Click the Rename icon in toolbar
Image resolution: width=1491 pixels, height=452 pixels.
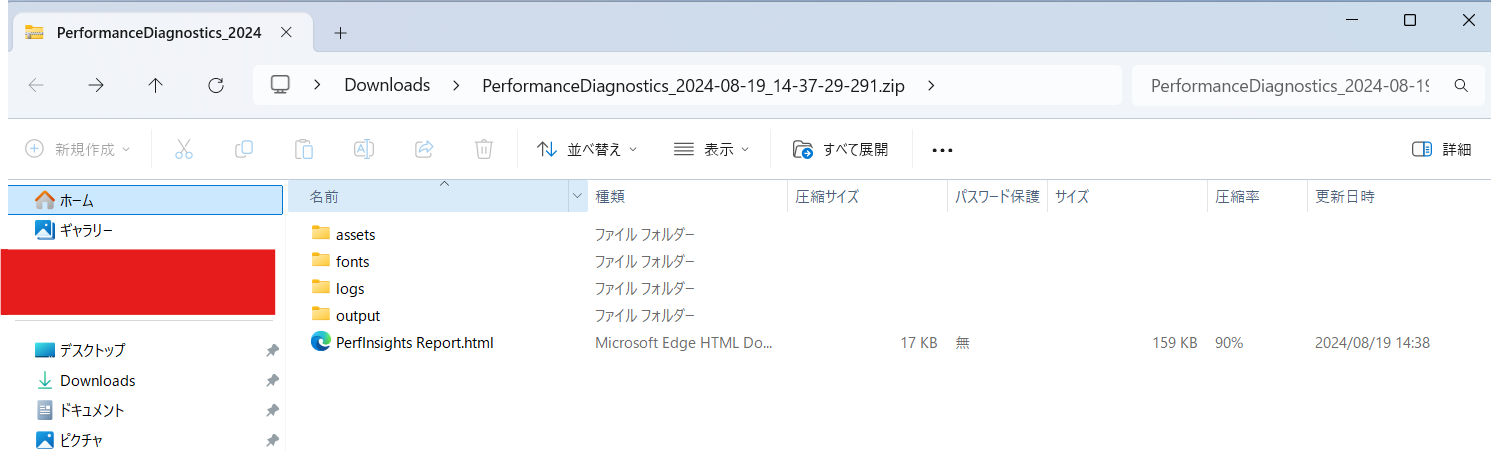tap(364, 149)
